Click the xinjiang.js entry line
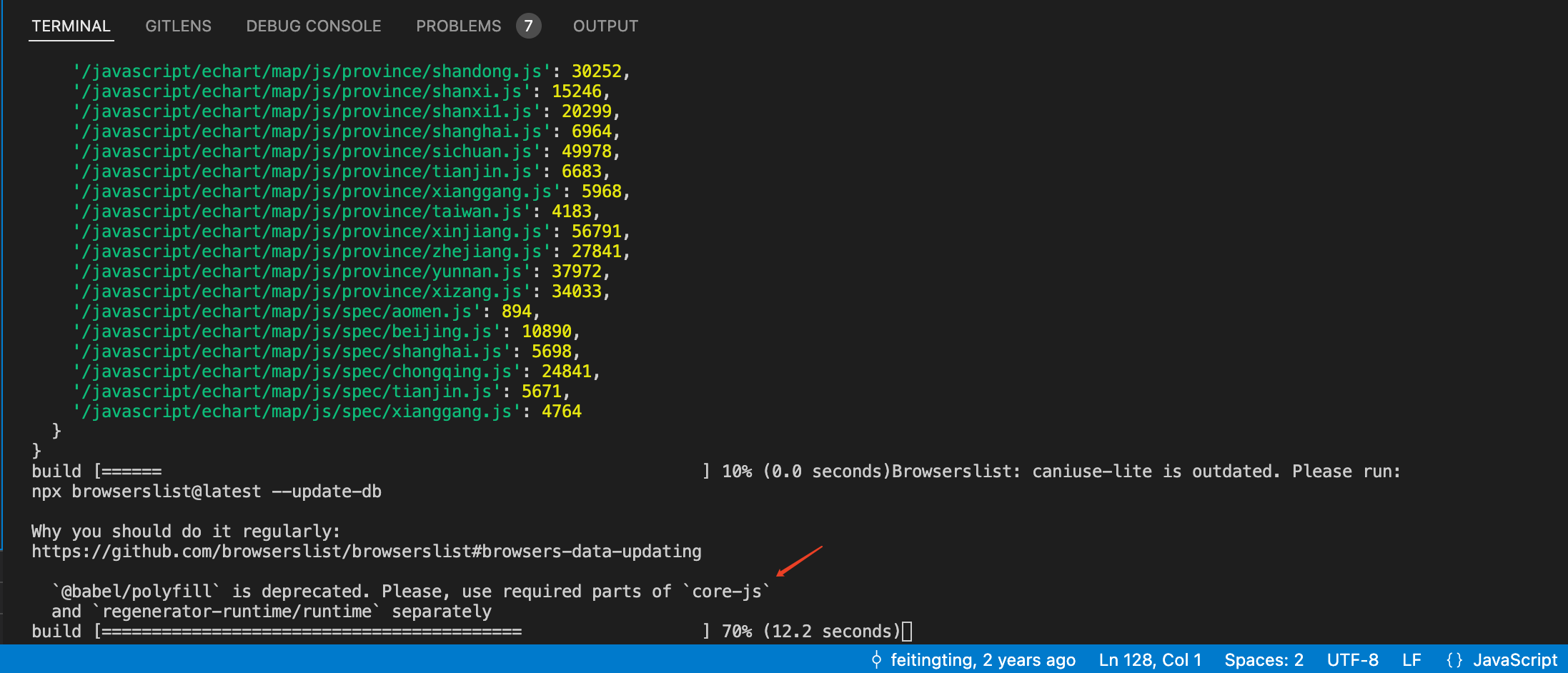The image size is (1568, 673). pyautogui.click(x=352, y=231)
